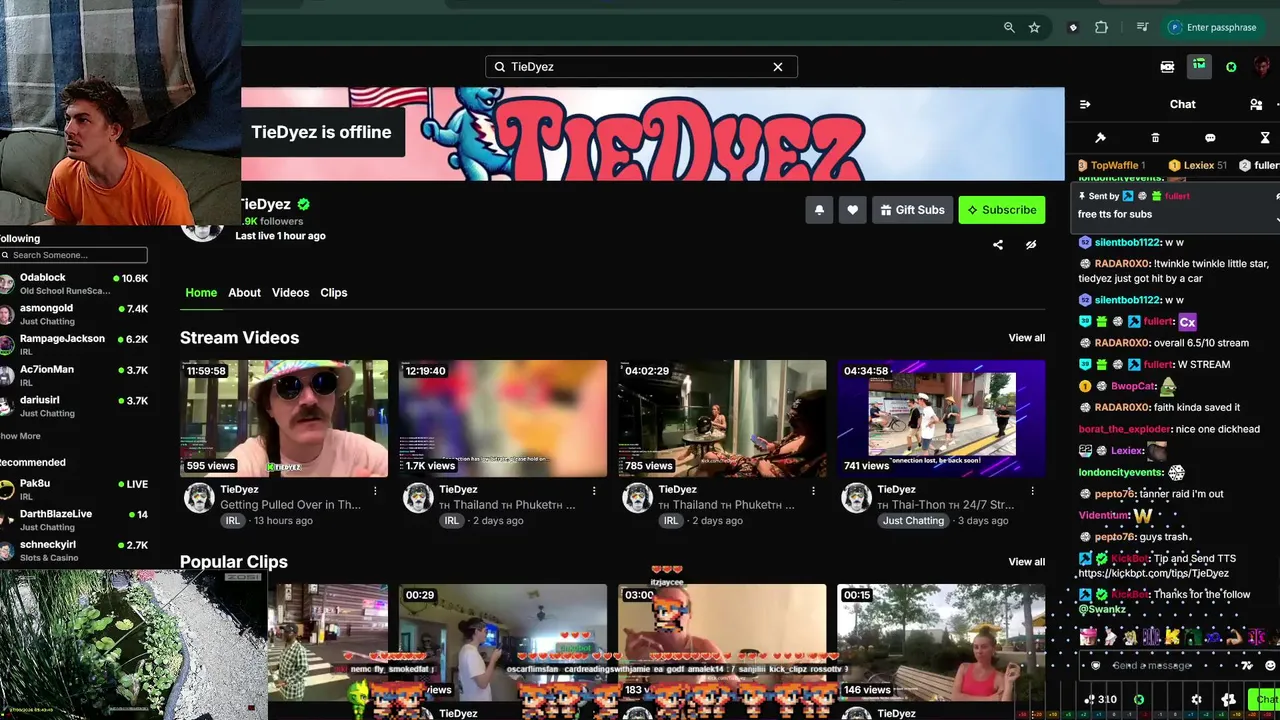Open the emoji picker in chat input
The image size is (1280, 720).
1270,666
